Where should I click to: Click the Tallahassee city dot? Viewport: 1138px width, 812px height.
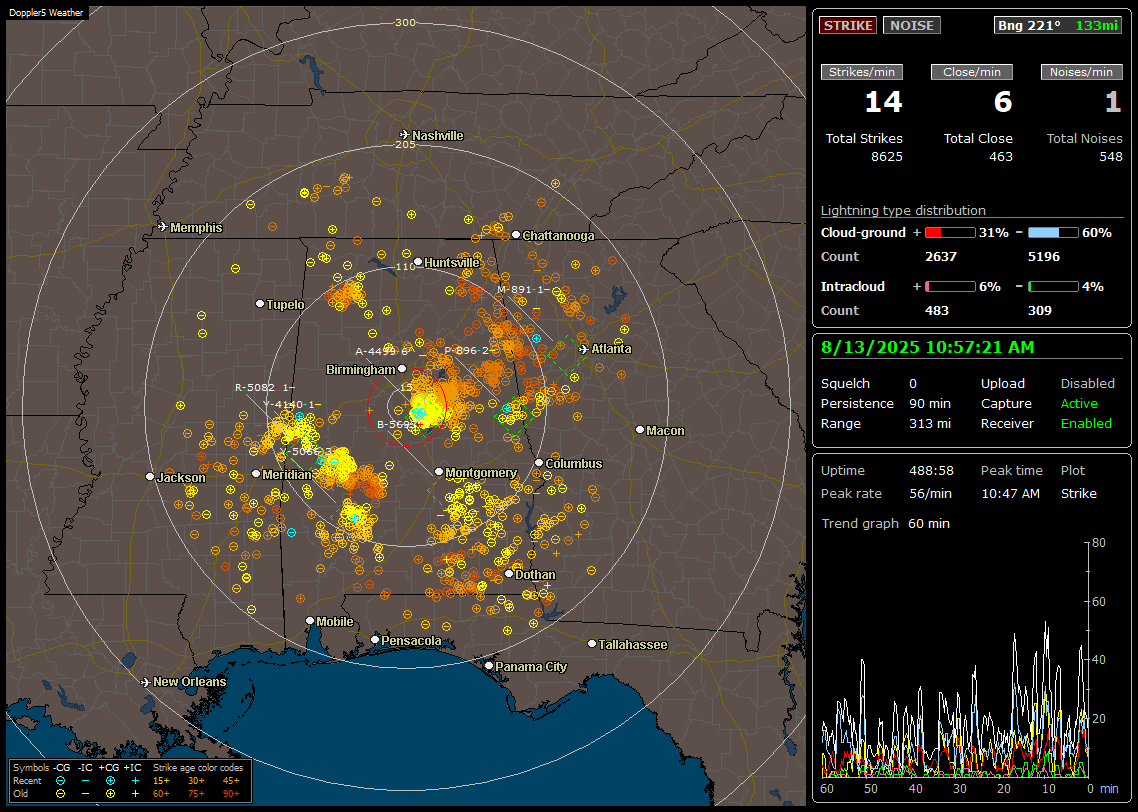click(592, 644)
